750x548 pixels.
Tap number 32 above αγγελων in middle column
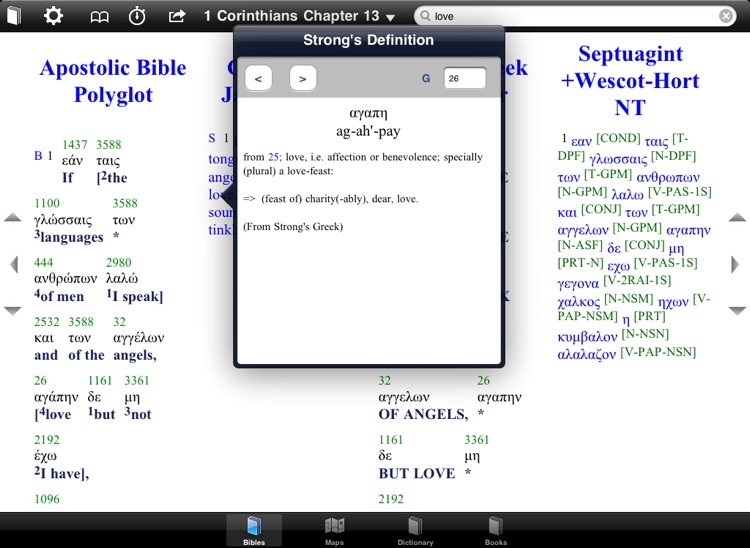click(385, 381)
